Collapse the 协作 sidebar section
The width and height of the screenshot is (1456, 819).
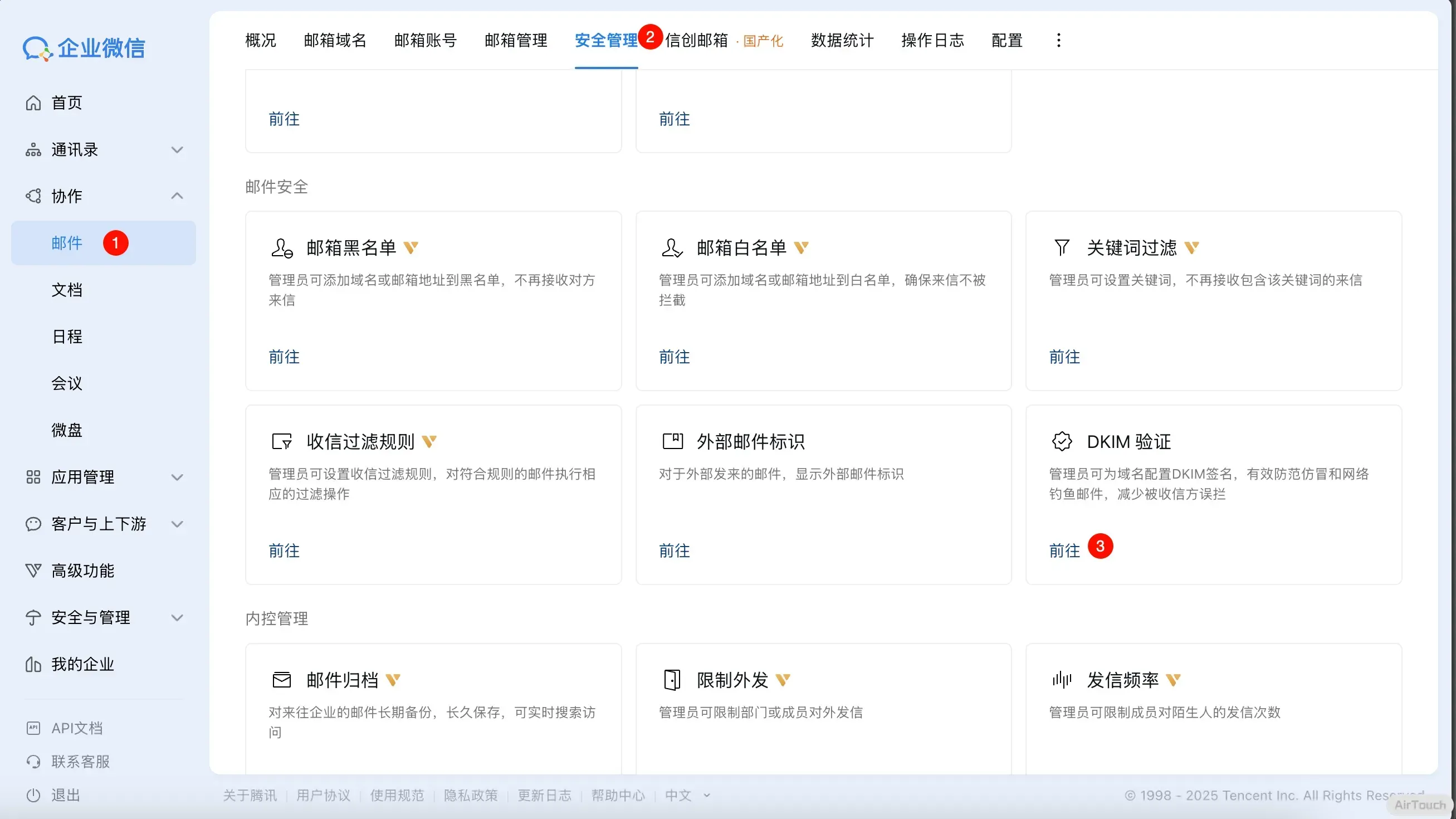177,196
